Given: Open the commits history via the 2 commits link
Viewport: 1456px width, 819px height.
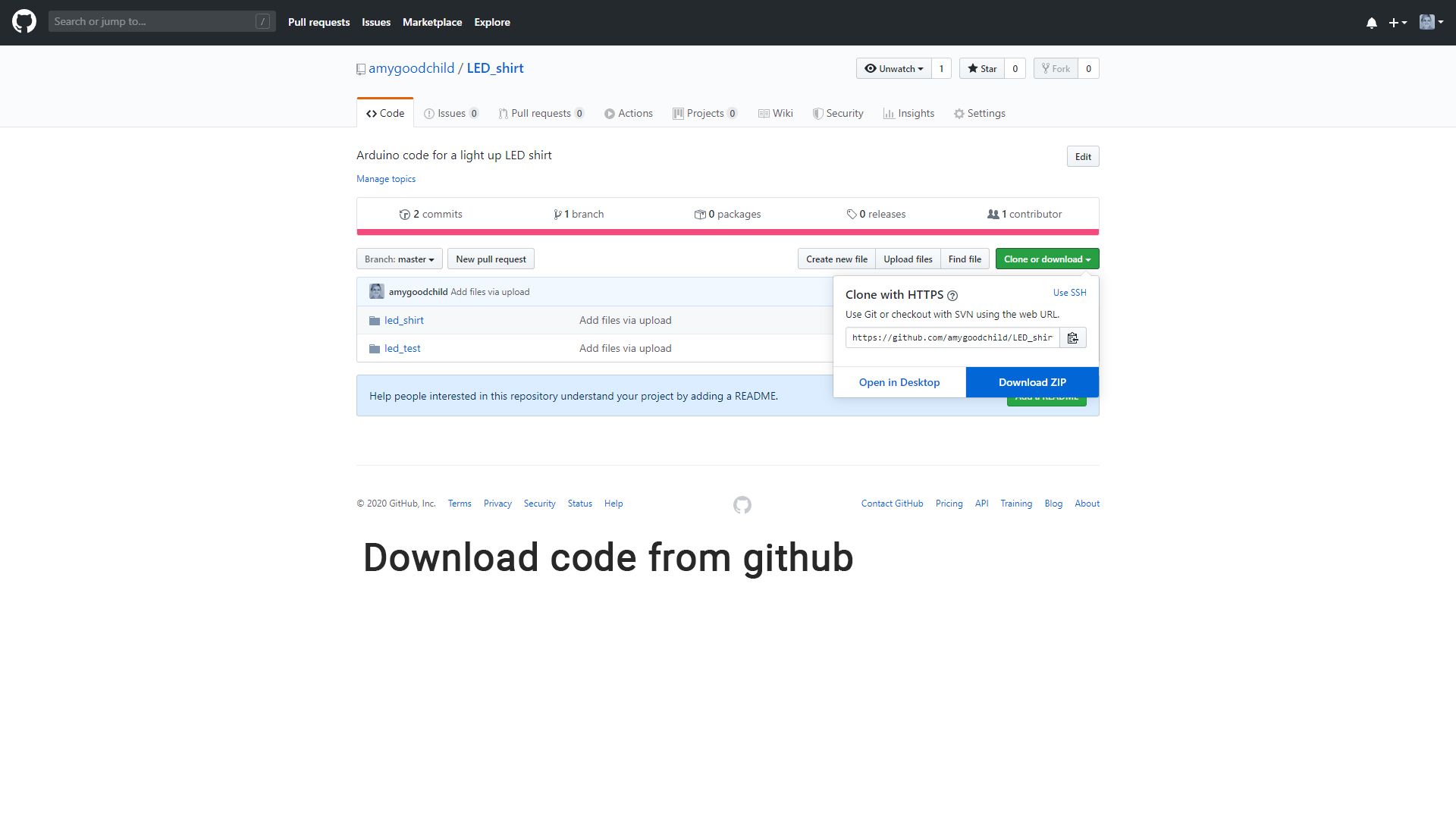Looking at the screenshot, I should 431,215.
